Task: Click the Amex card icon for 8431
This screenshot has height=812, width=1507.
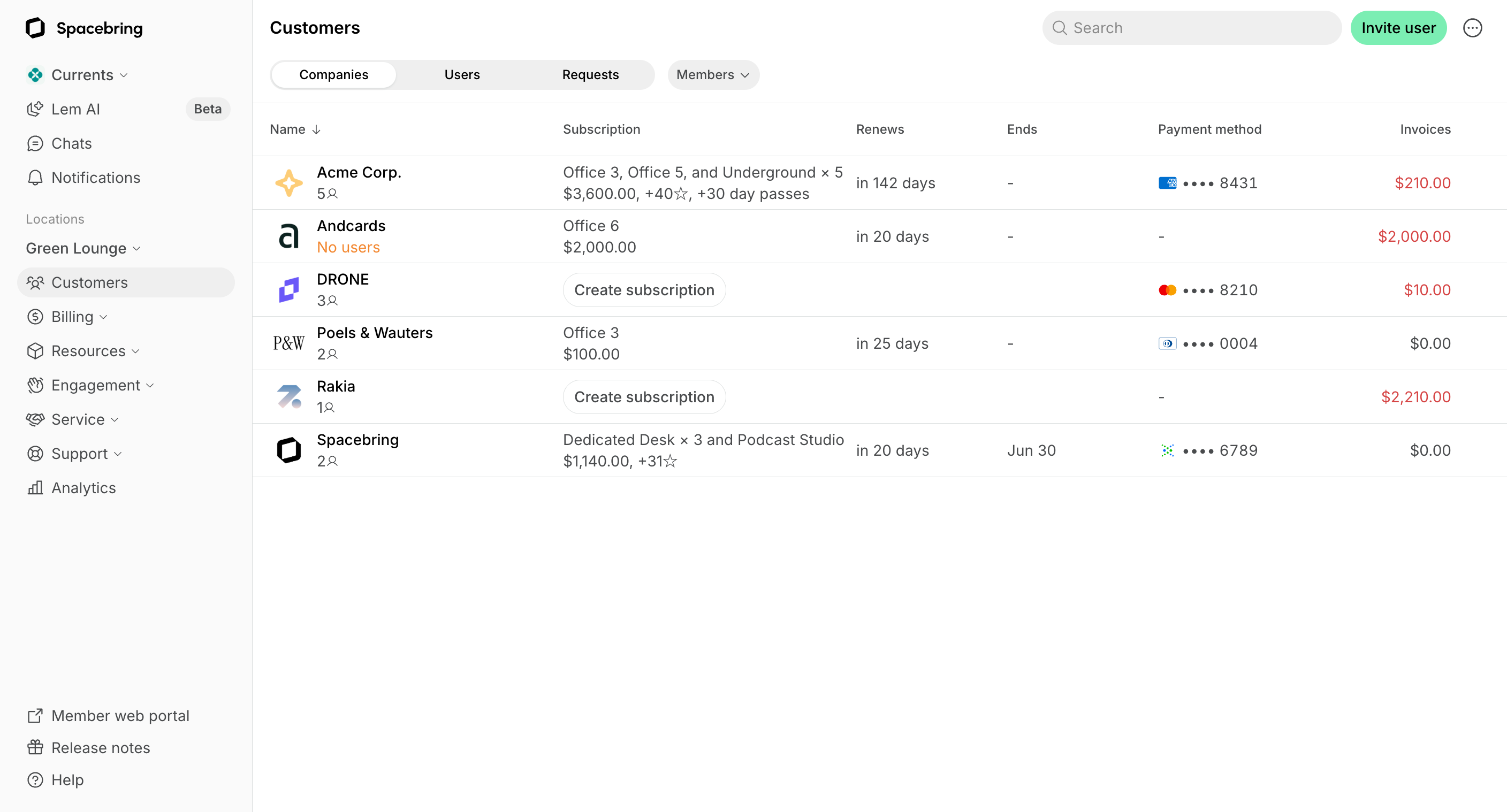Action: point(1167,183)
